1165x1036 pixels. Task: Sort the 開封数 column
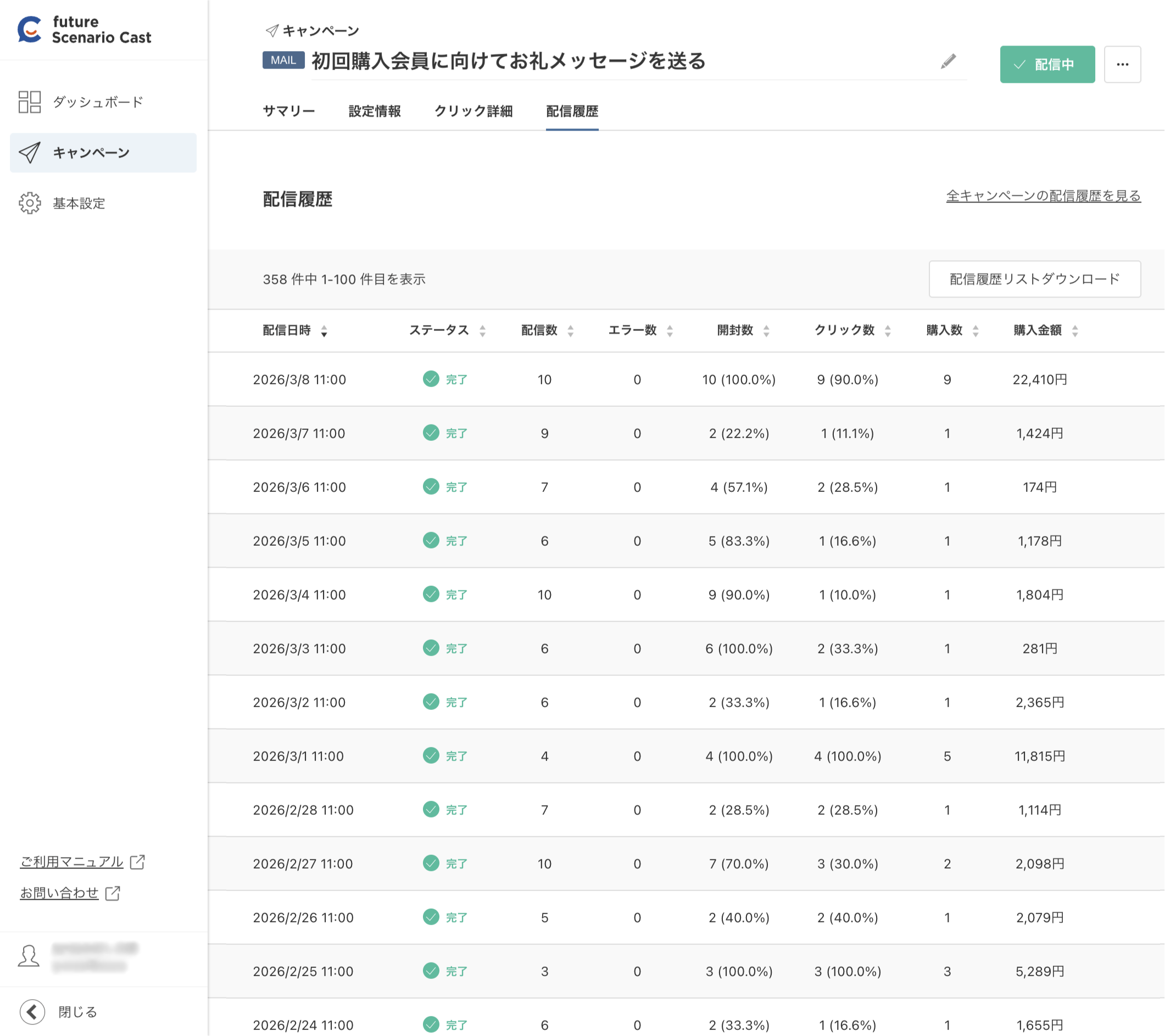click(767, 331)
